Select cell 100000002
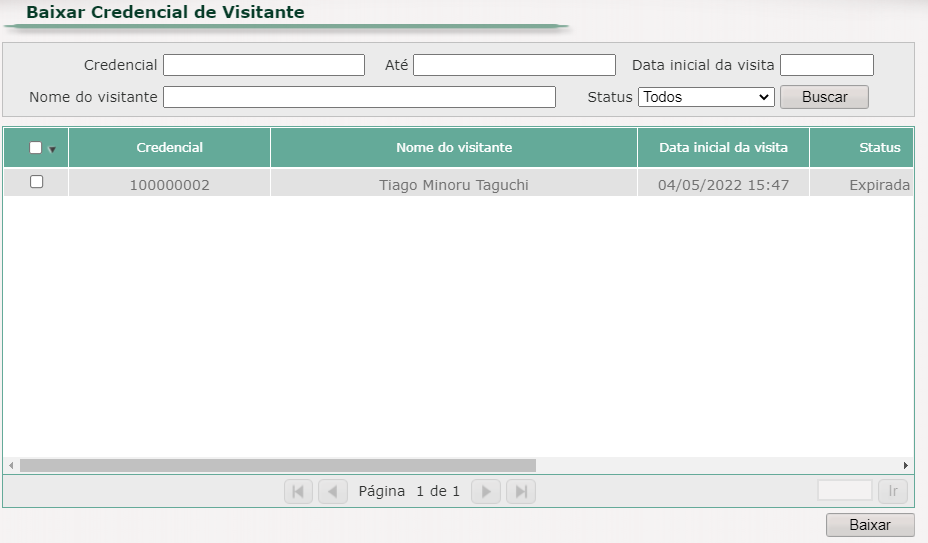 [x=169, y=182]
